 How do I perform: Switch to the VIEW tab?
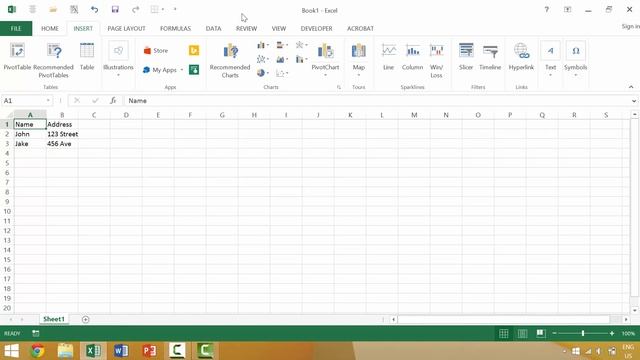pyautogui.click(x=279, y=29)
